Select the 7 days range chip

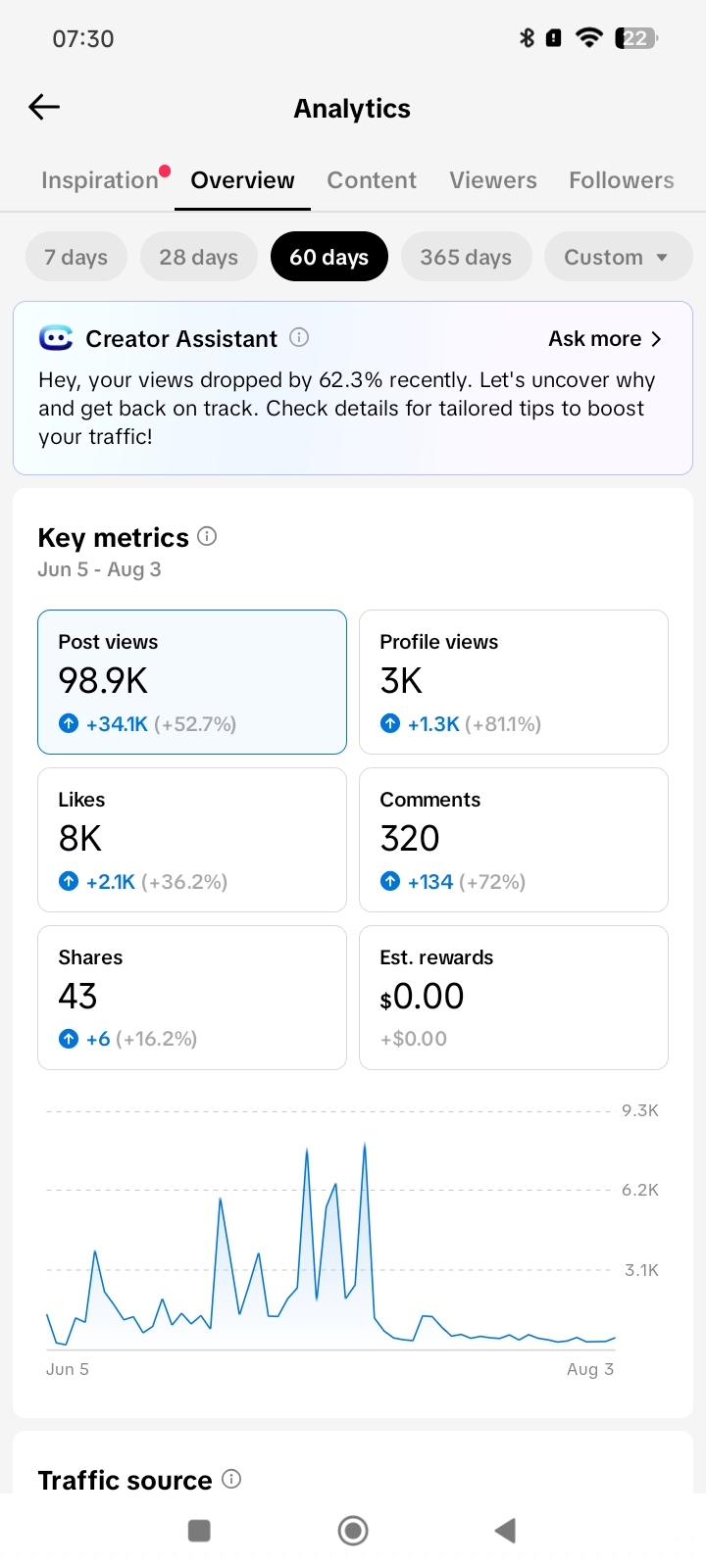(x=76, y=257)
